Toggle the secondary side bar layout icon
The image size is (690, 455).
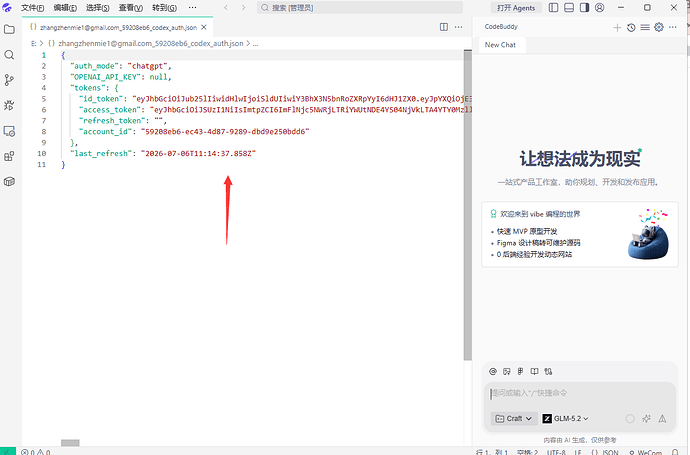coord(584,7)
